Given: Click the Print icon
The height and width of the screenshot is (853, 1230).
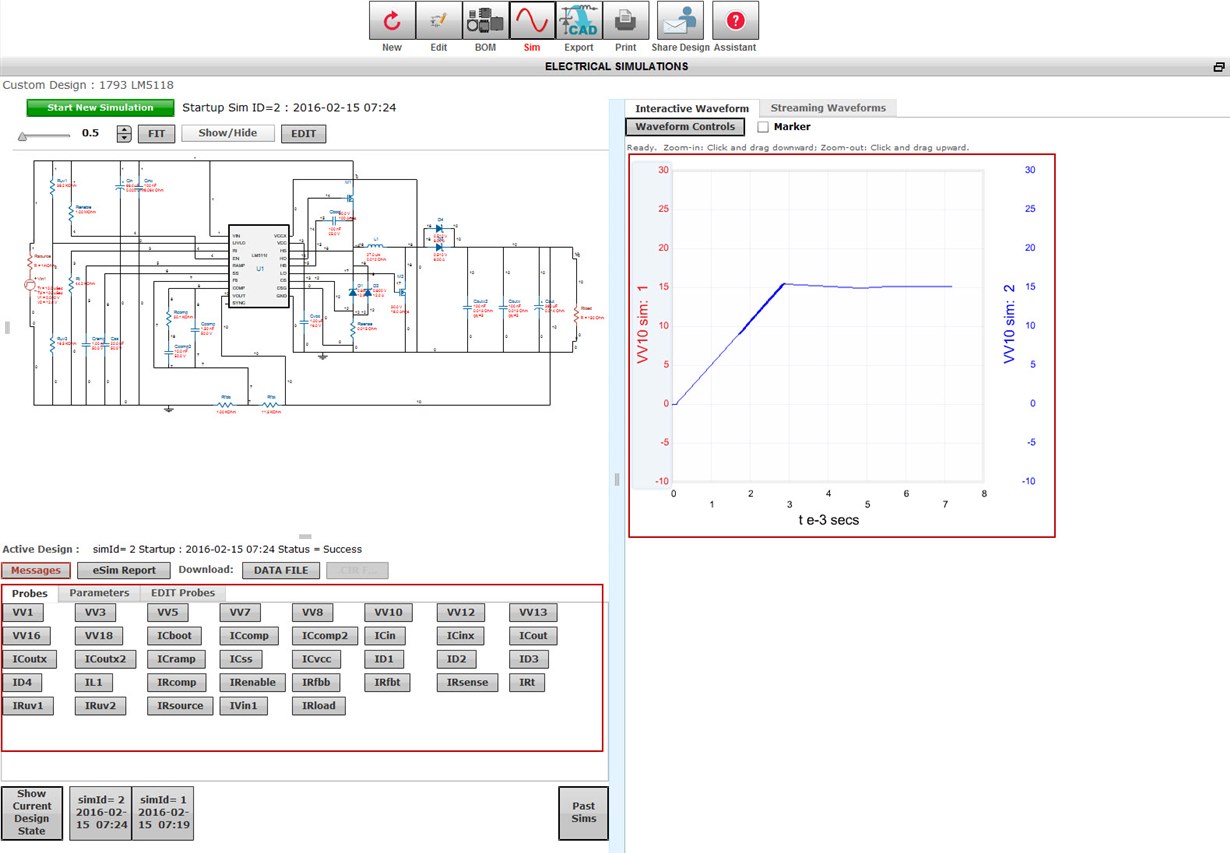Looking at the screenshot, I should [626, 20].
